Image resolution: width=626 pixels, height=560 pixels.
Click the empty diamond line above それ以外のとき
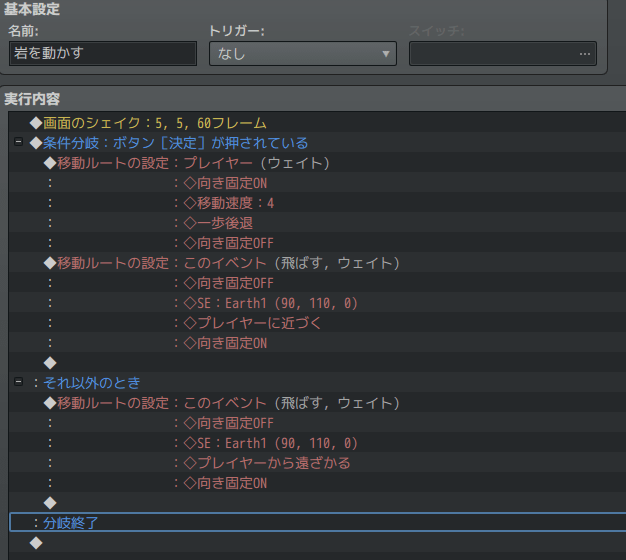click(51, 362)
